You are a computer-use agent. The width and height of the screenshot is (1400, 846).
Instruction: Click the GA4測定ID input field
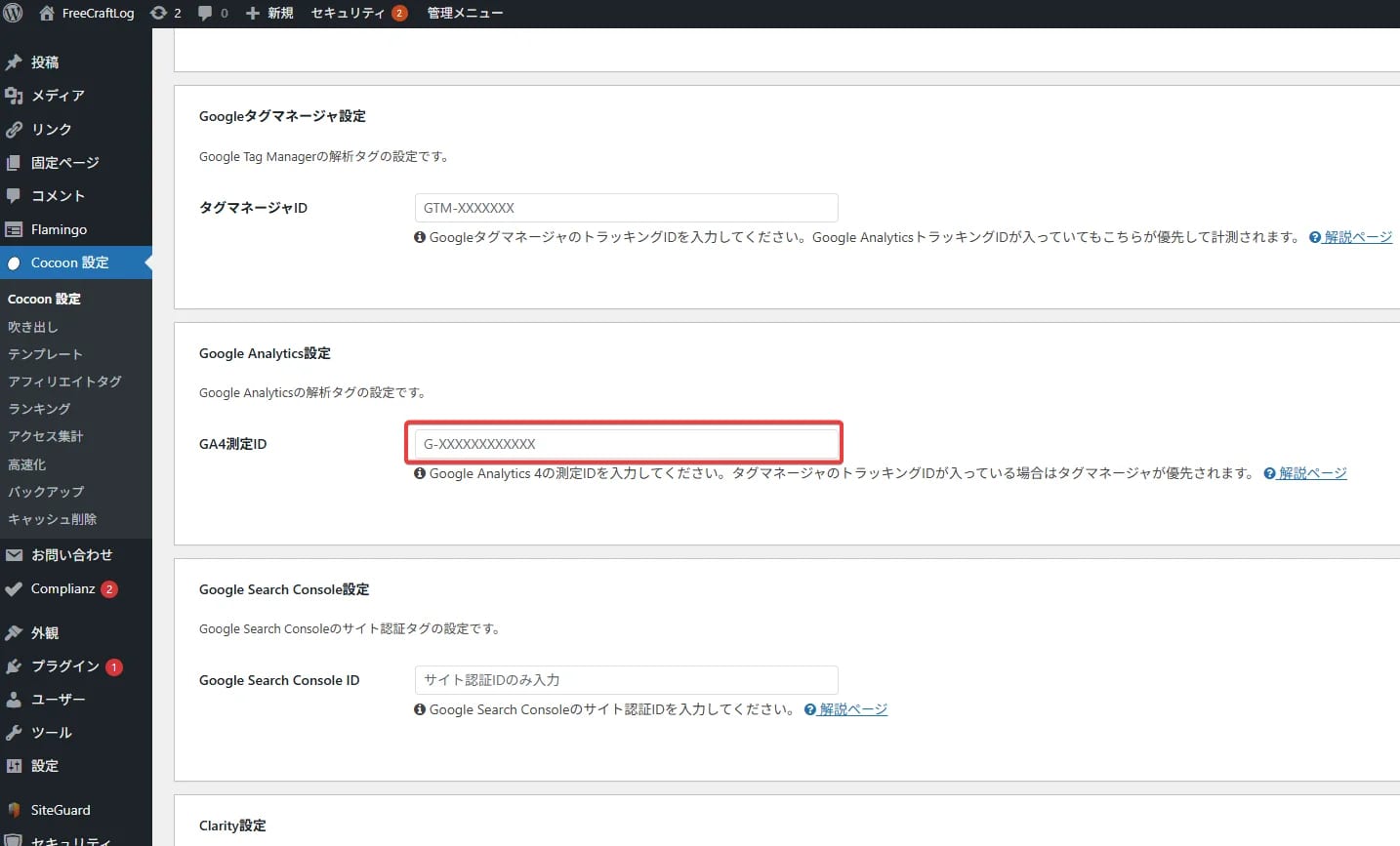624,443
